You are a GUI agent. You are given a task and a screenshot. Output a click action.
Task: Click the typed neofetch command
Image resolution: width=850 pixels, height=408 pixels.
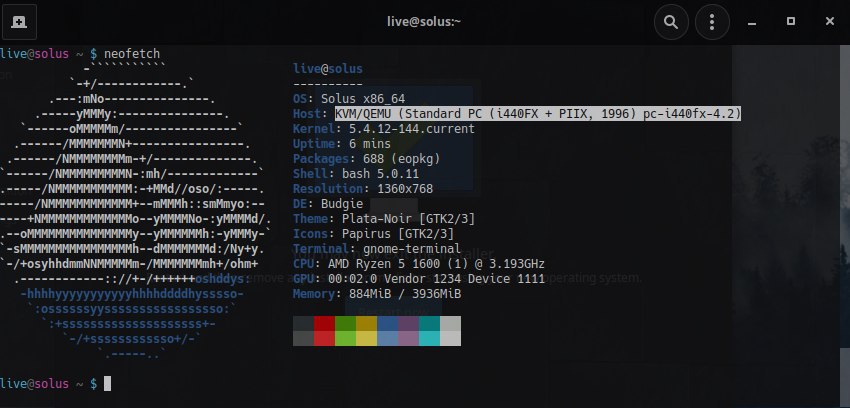coord(132,54)
